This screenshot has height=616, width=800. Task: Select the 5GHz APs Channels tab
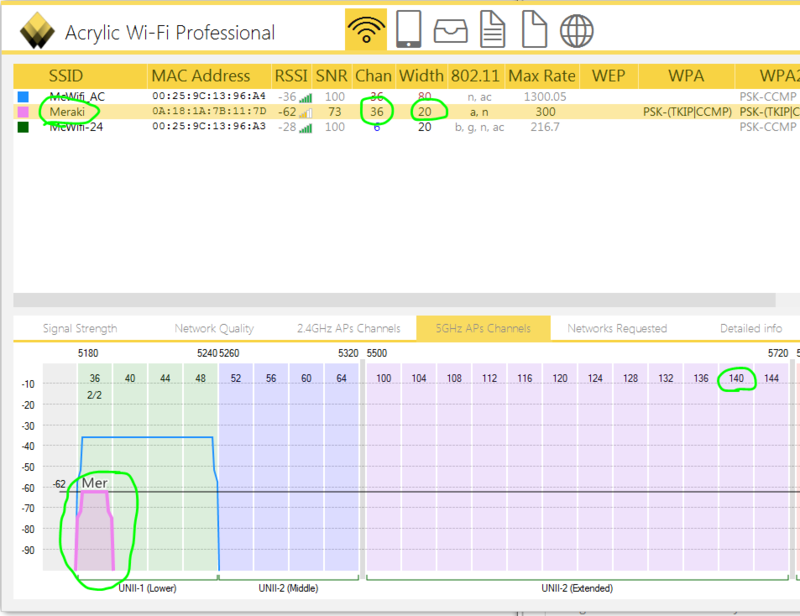[x=483, y=328]
